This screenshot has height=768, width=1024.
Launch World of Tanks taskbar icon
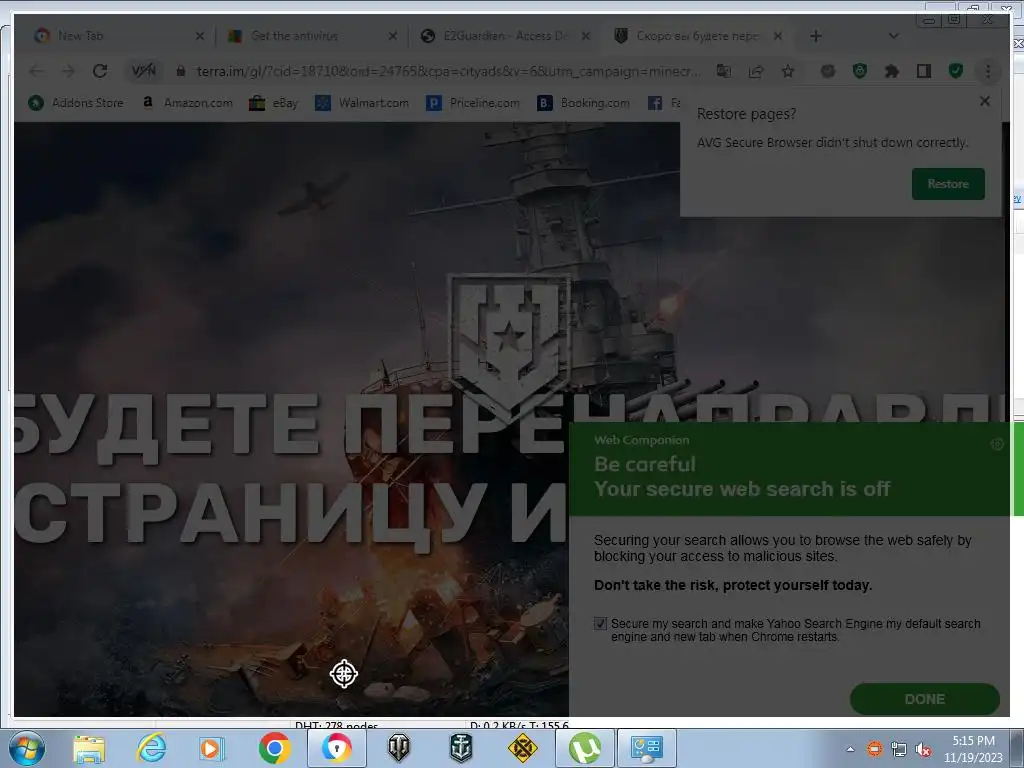[398, 748]
